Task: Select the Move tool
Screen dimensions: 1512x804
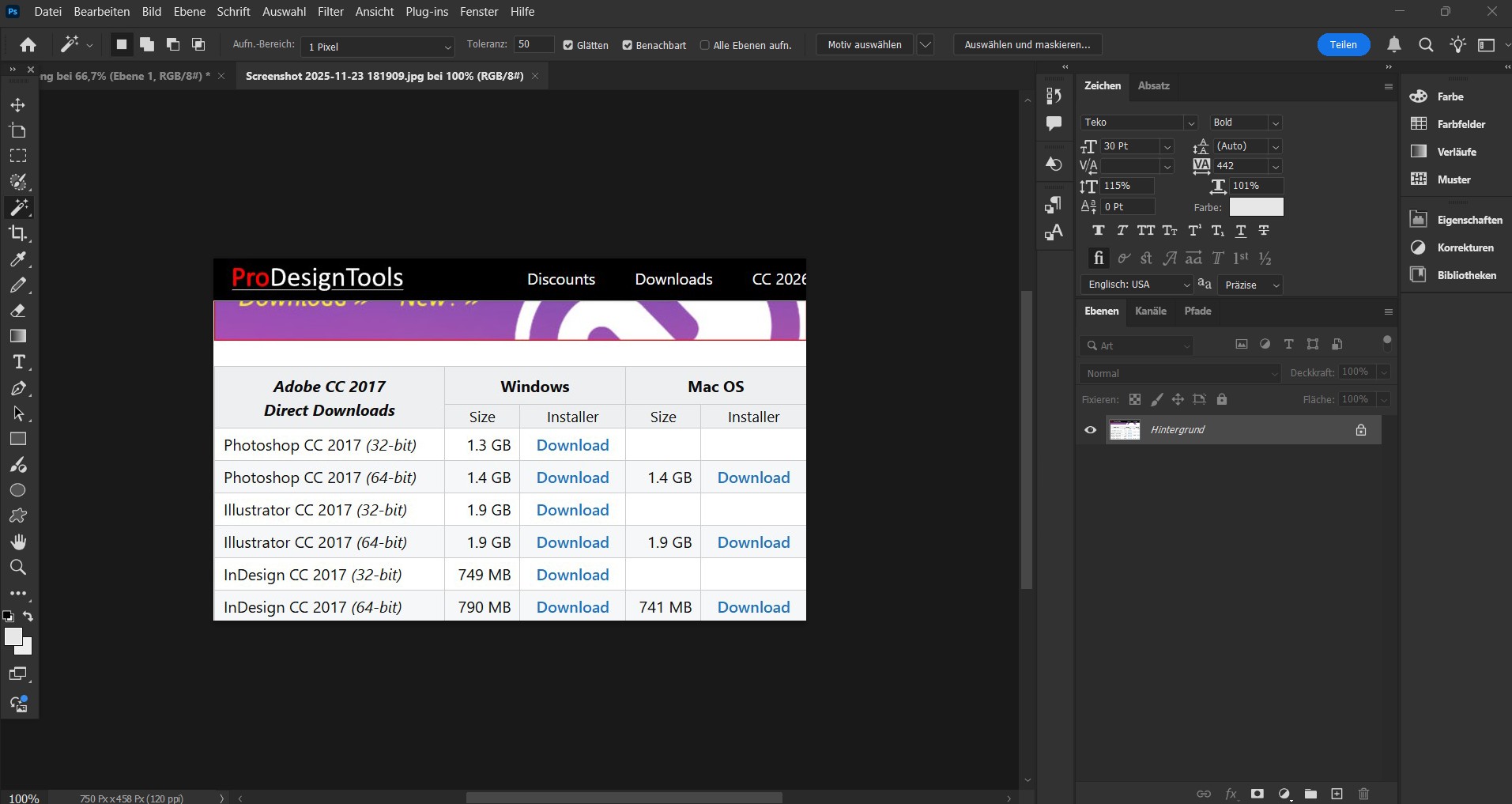Action: click(17, 104)
